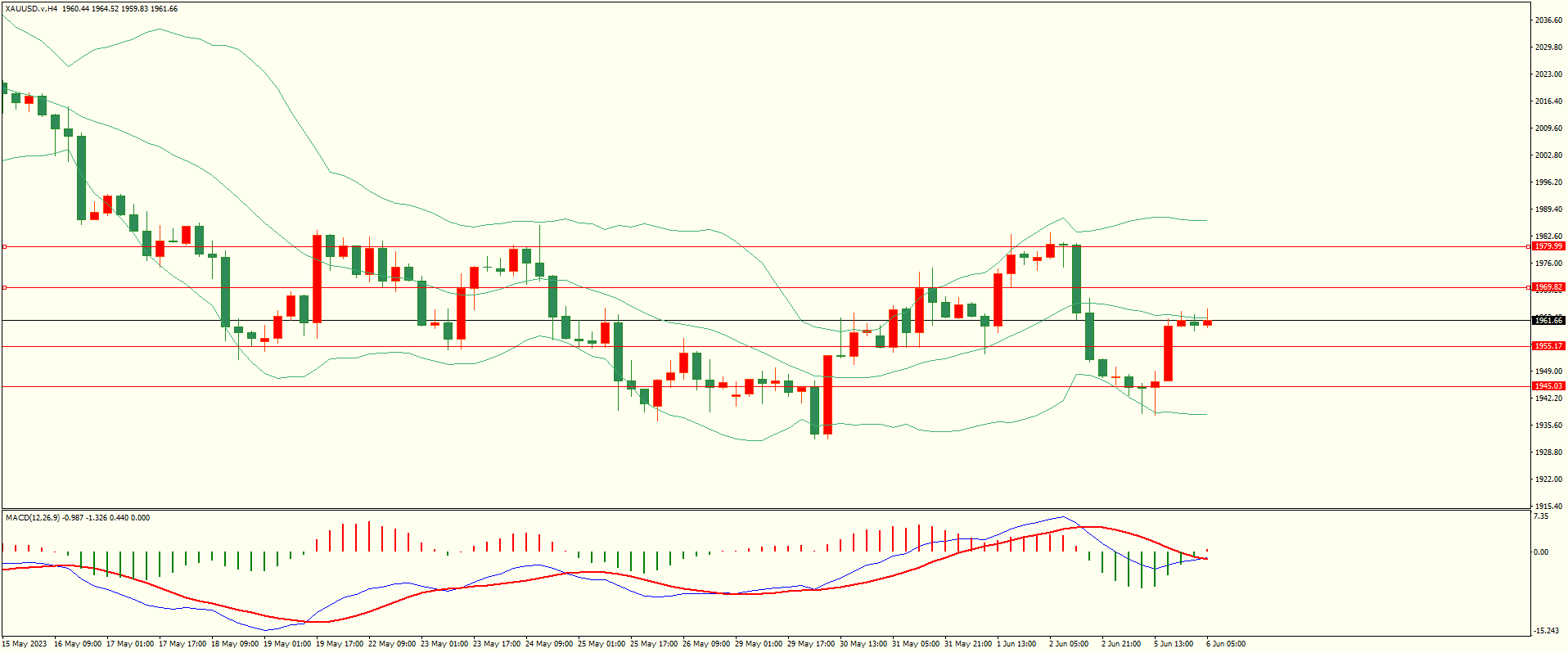
Task: Click the 1928.80 price axis label
Action: click(1549, 453)
